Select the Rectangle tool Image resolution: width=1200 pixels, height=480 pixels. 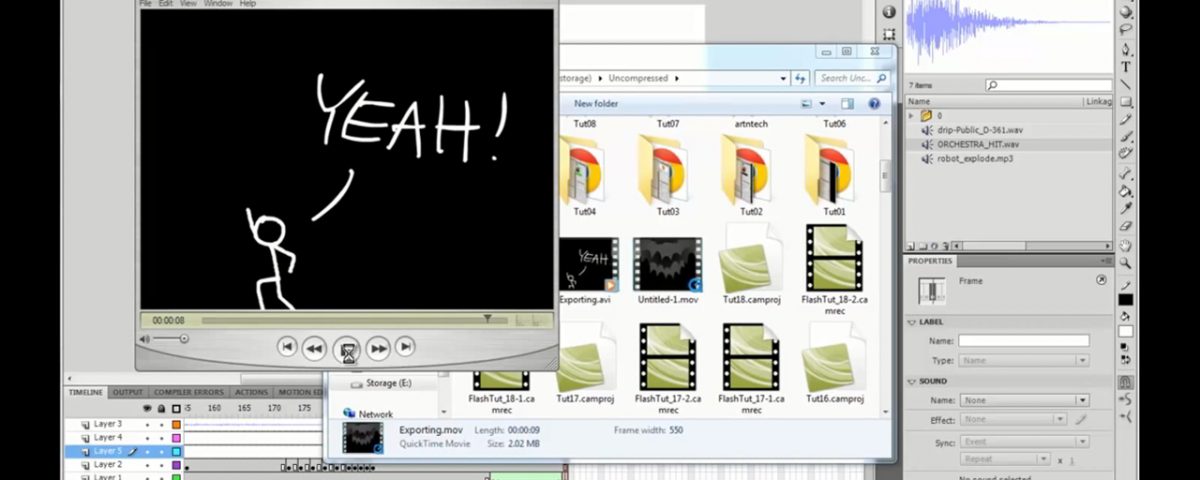tap(1126, 102)
